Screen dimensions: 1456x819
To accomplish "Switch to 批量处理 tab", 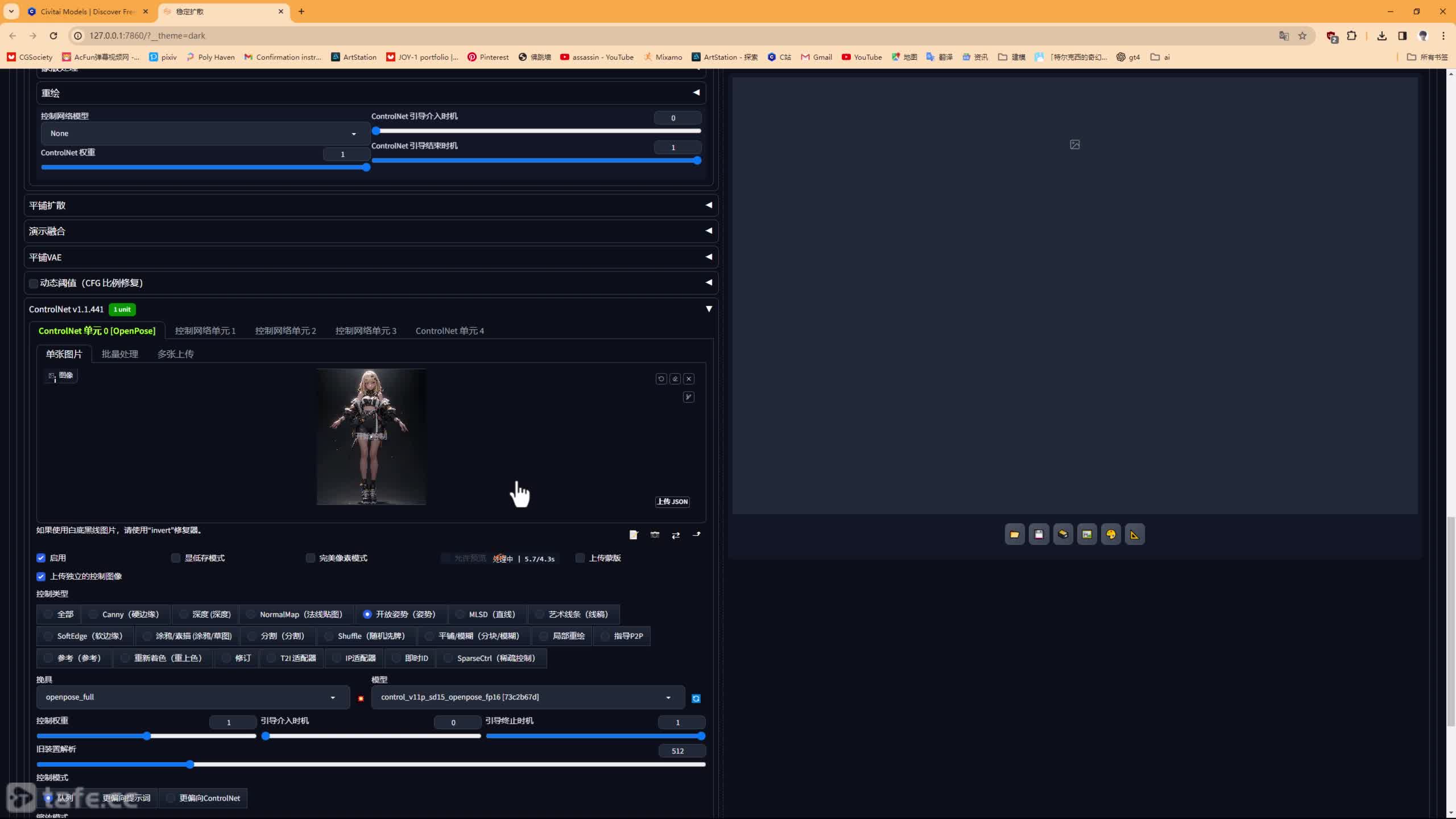I will pyautogui.click(x=119, y=354).
